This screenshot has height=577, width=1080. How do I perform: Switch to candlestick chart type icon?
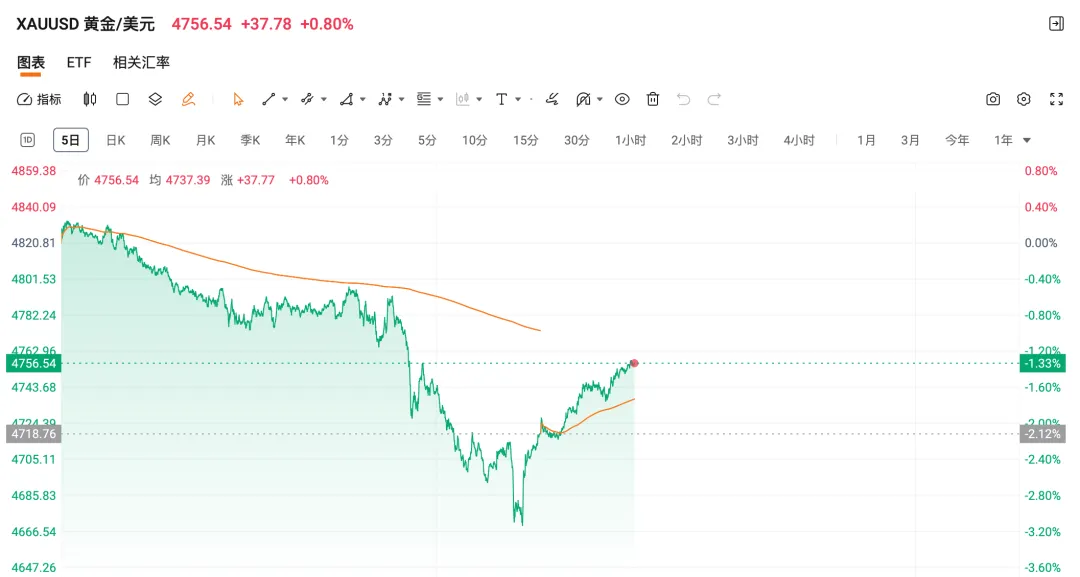click(x=90, y=99)
